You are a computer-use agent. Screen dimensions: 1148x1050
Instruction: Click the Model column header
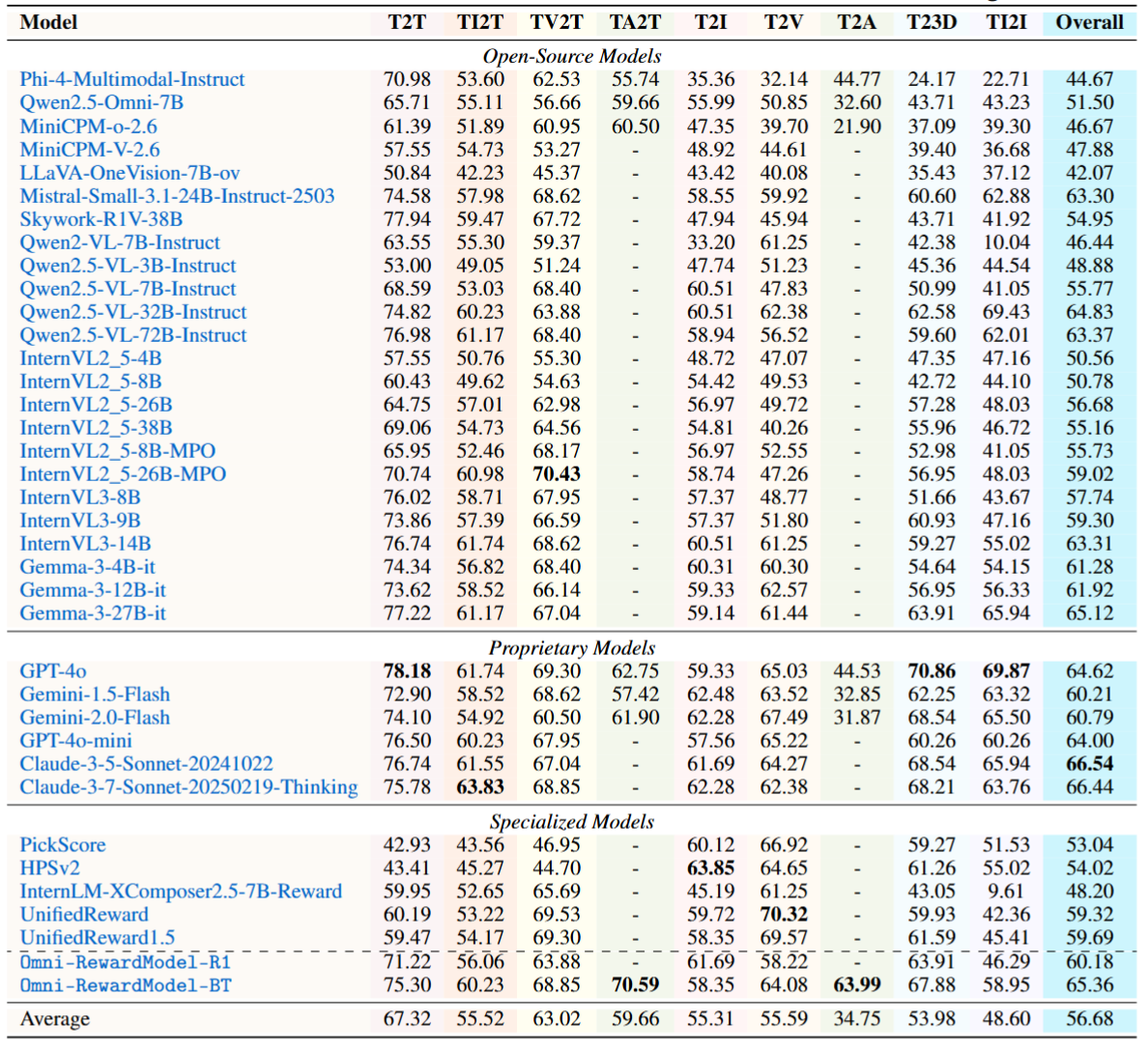point(48,22)
